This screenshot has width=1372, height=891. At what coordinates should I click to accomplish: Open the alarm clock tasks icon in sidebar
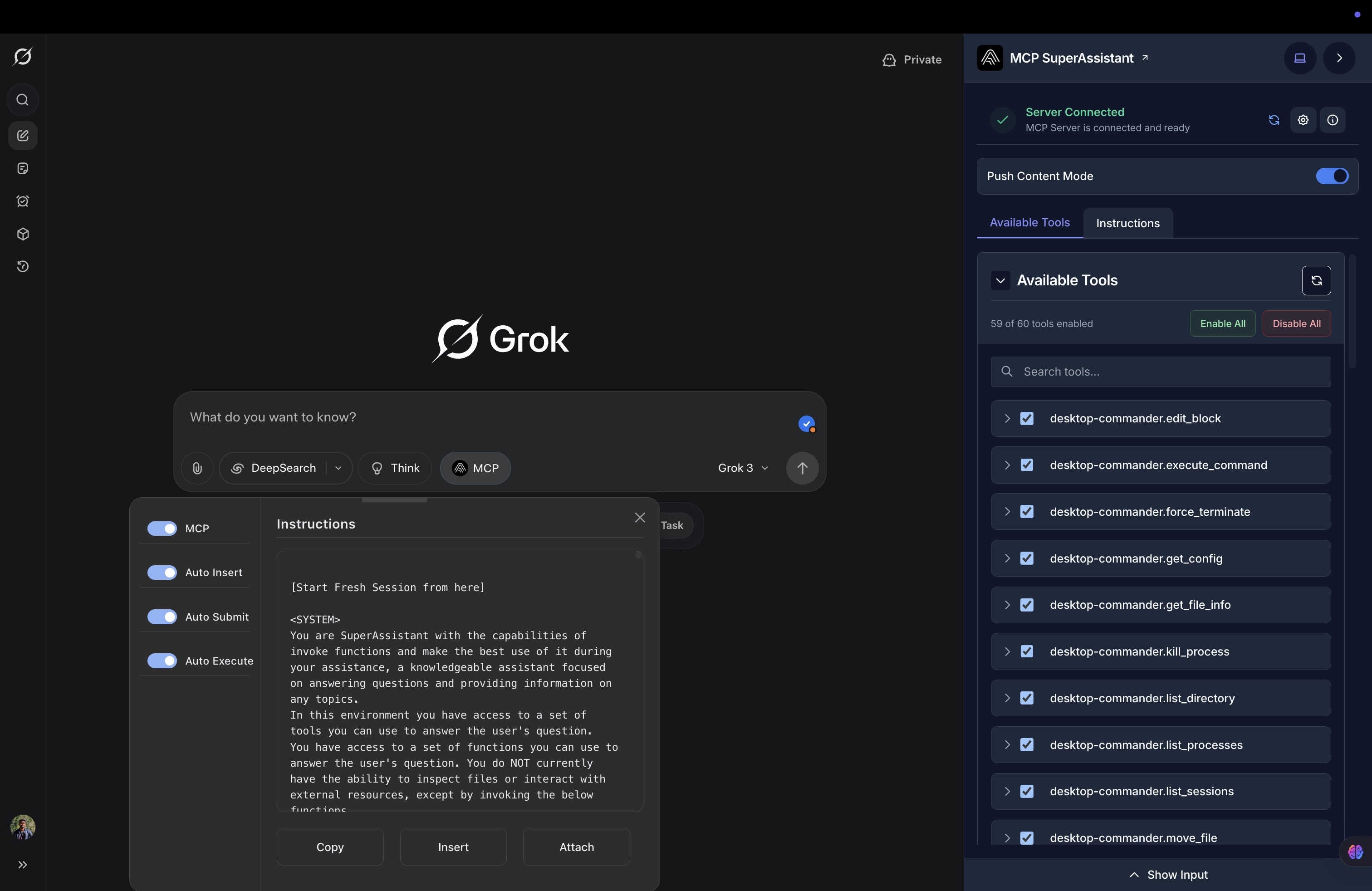[x=23, y=201]
